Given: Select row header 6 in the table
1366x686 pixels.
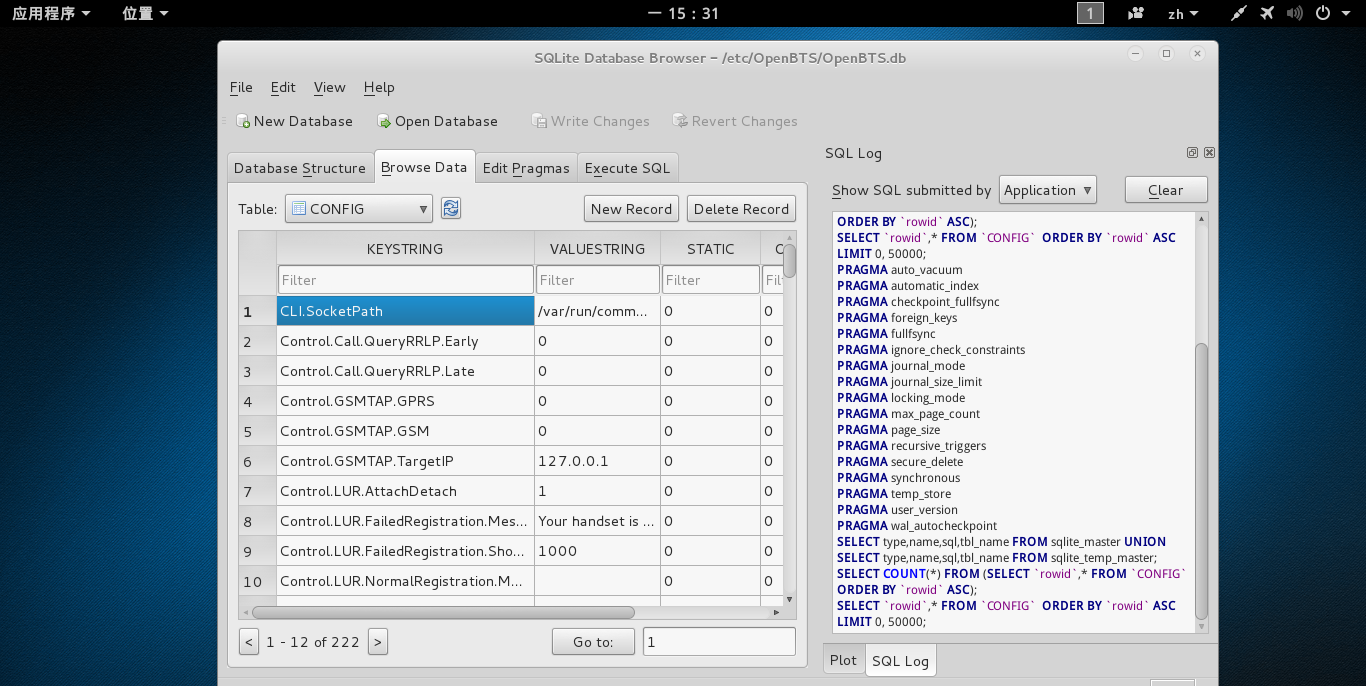Looking at the screenshot, I should pyautogui.click(x=257, y=461).
